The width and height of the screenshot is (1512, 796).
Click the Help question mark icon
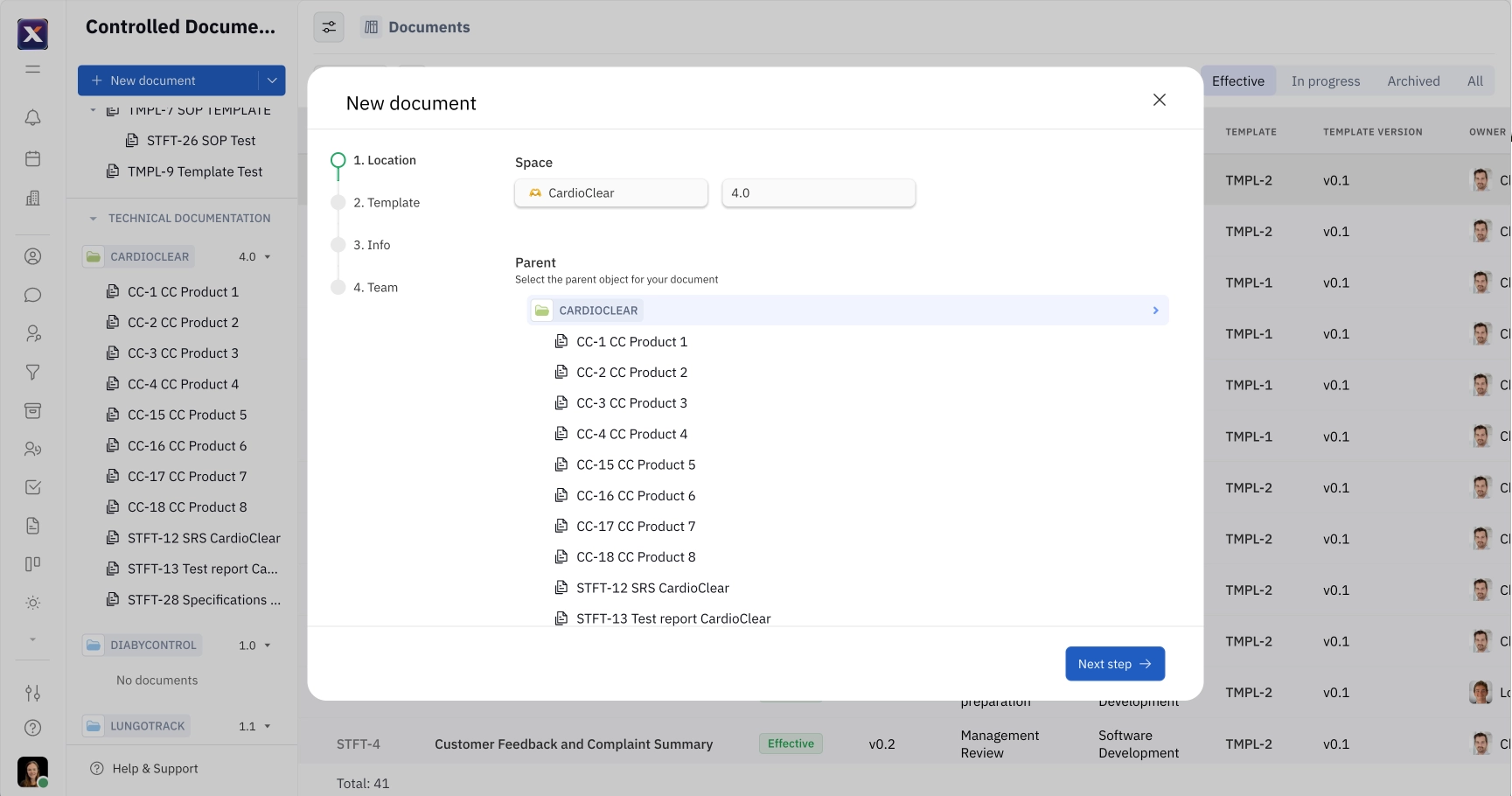(32, 727)
